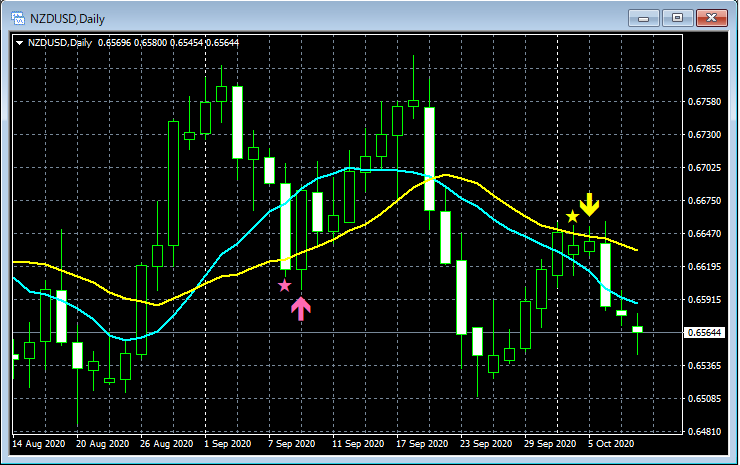Screen dimensions: 740x465
Task: Click the 0.67855 price scale value
Action: (704, 69)
